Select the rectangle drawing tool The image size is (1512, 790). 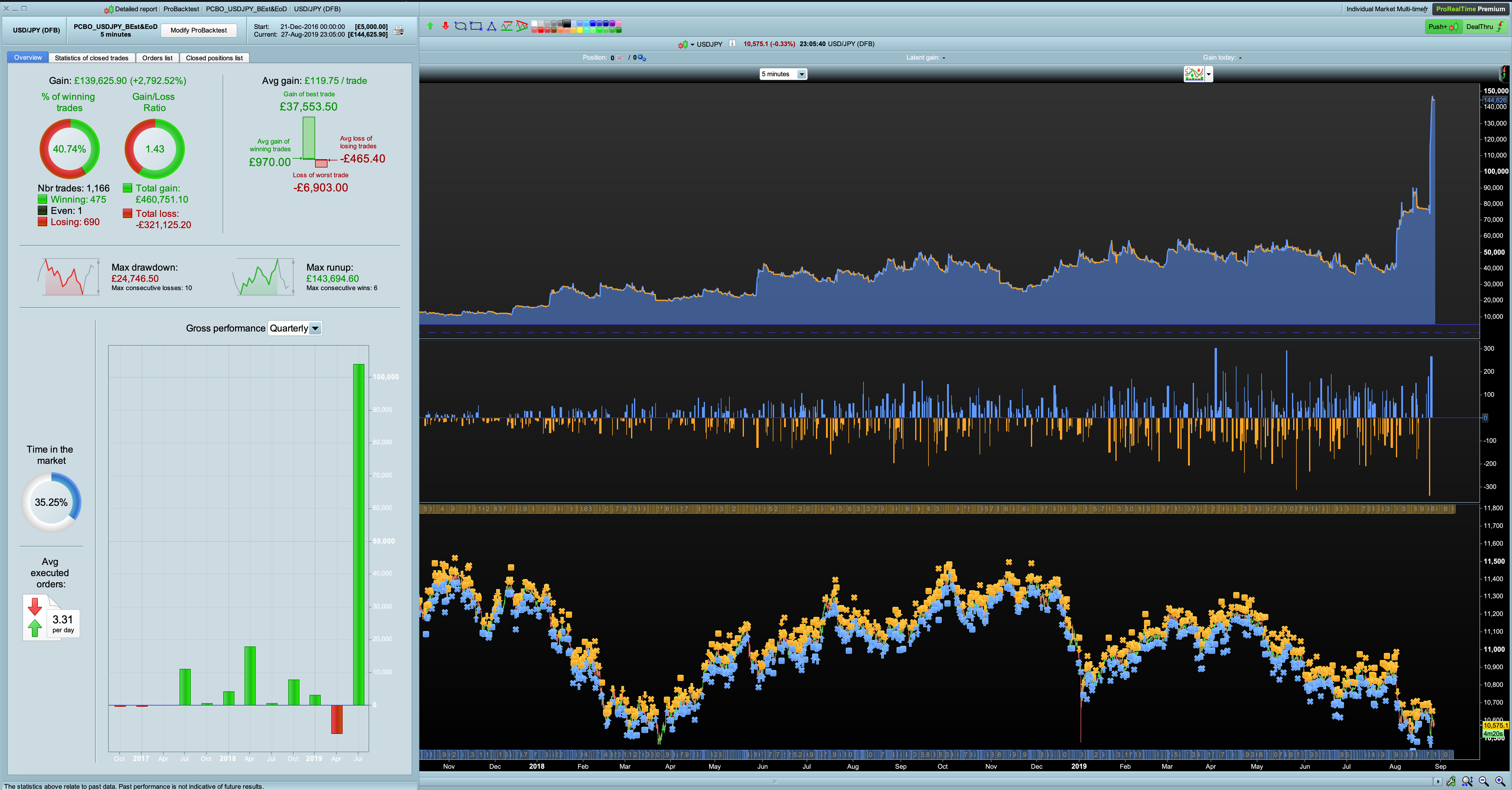coord(476,26)
